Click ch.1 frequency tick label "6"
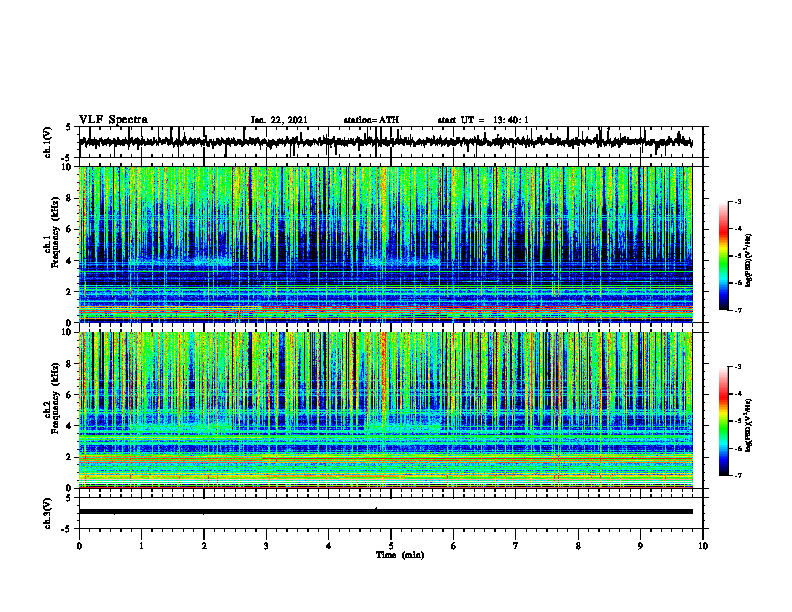Screen dimensions: 792x612 pyautogui.click(x=69, y=229)
